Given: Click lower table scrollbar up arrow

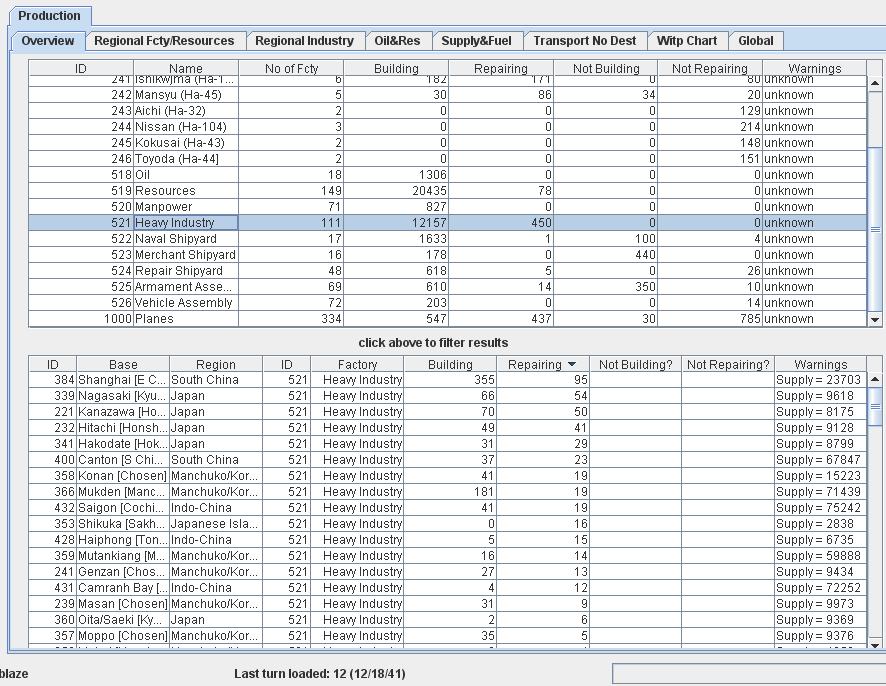Looking at the screenshot, I should click(875, 379).
